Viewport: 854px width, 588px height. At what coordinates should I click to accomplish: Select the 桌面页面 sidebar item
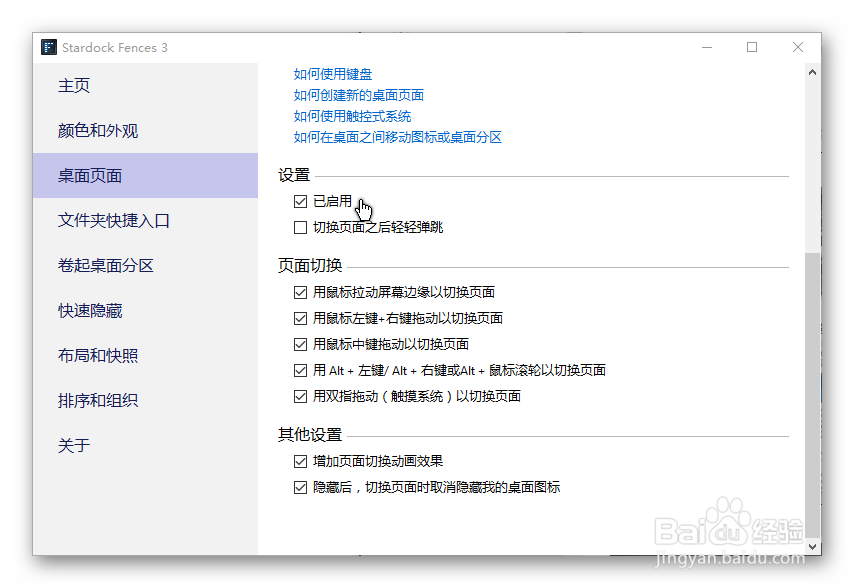click(145, 175)
